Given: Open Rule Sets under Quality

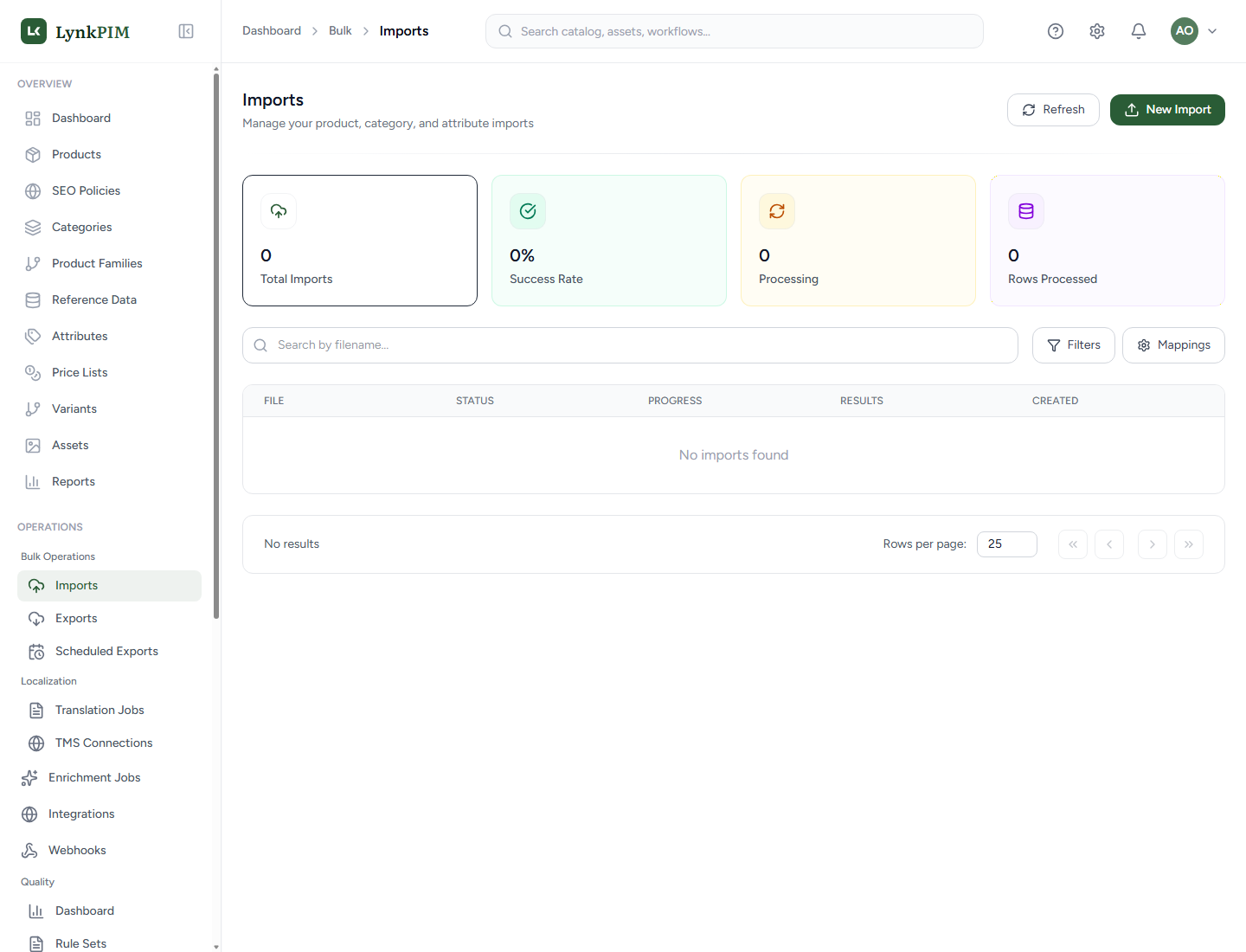Looking at the screenshot, I should point(109,942).
